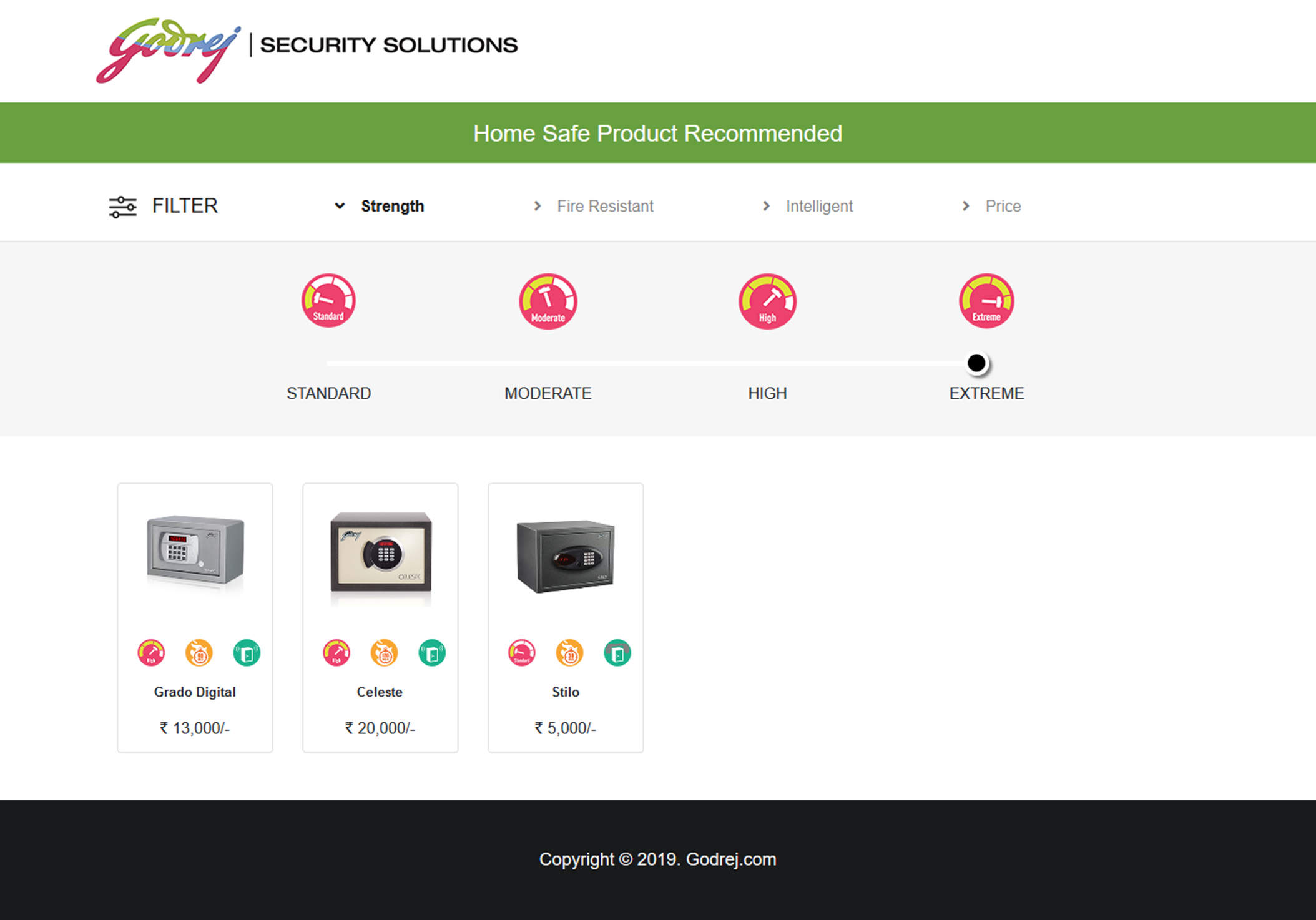Click the FILTER label
Screen dimensions: 1316x920
[x=185, y=206]
